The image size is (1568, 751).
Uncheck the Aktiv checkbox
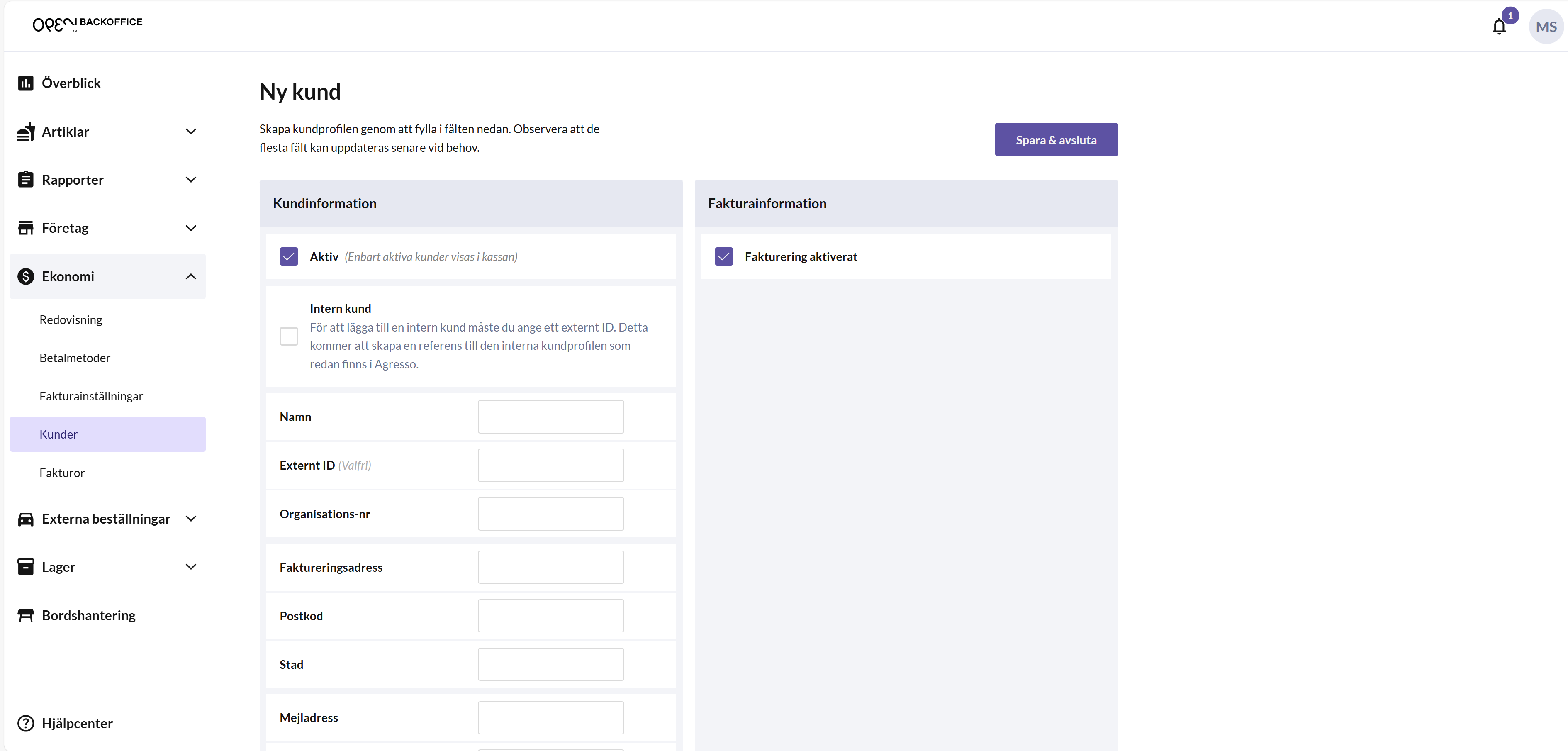tap(289, 256)
